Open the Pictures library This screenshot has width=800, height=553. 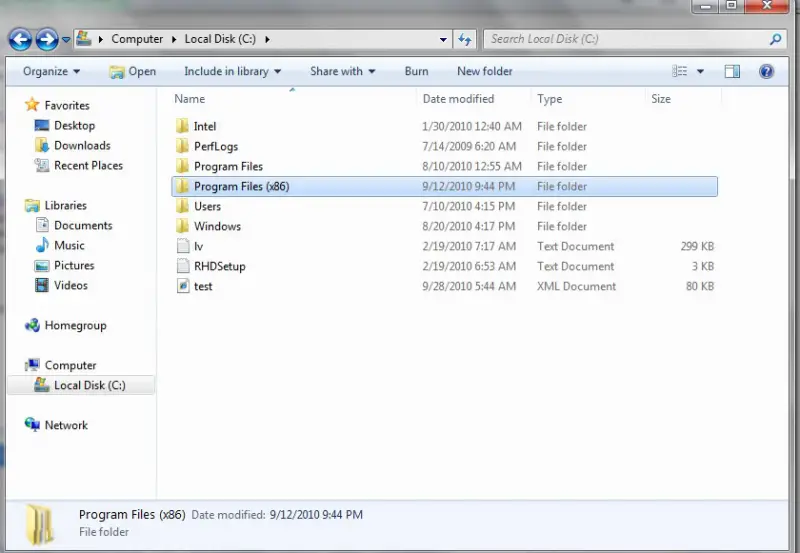click(74, 265)
